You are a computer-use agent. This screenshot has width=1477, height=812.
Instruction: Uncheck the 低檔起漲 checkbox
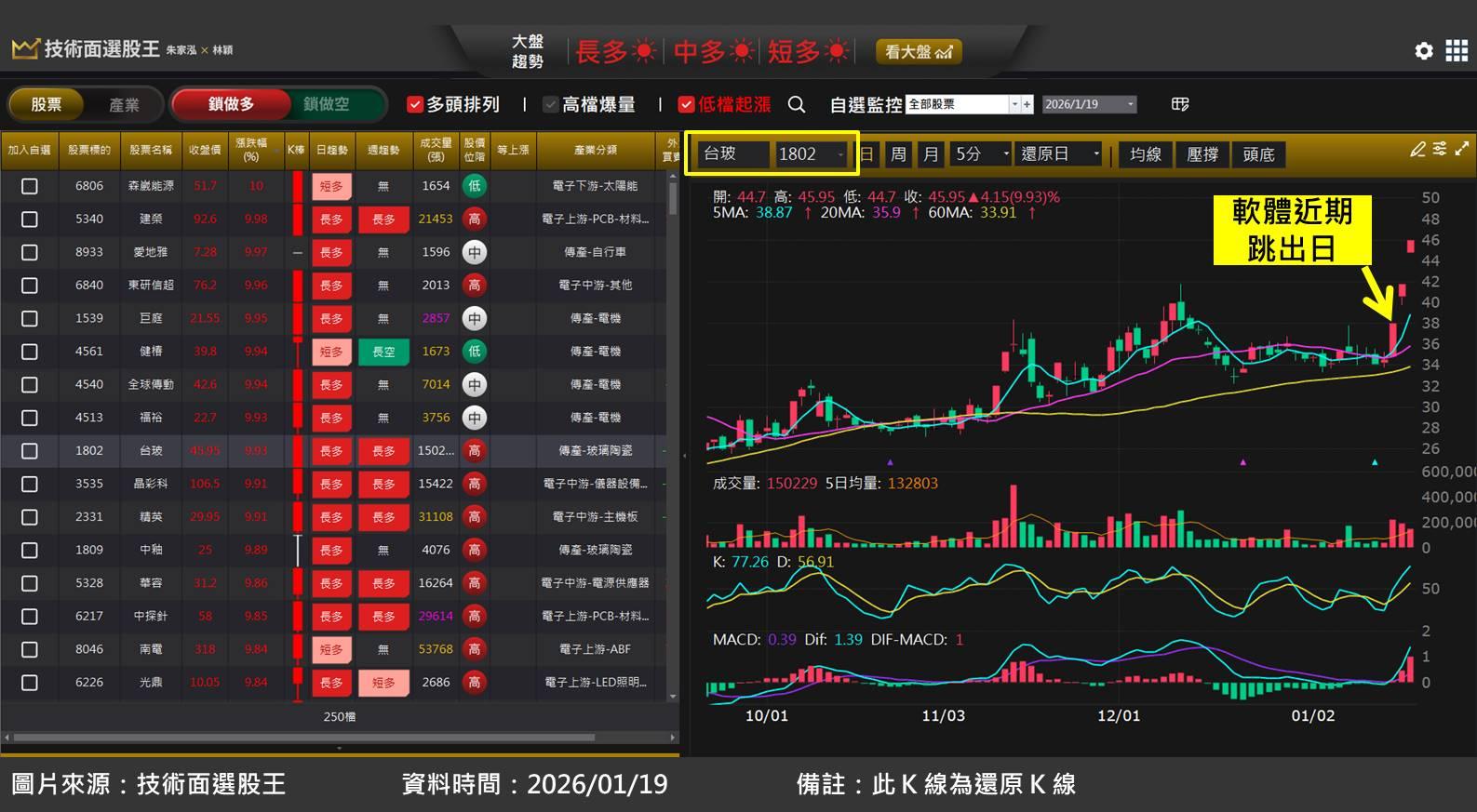click(686, 104)
